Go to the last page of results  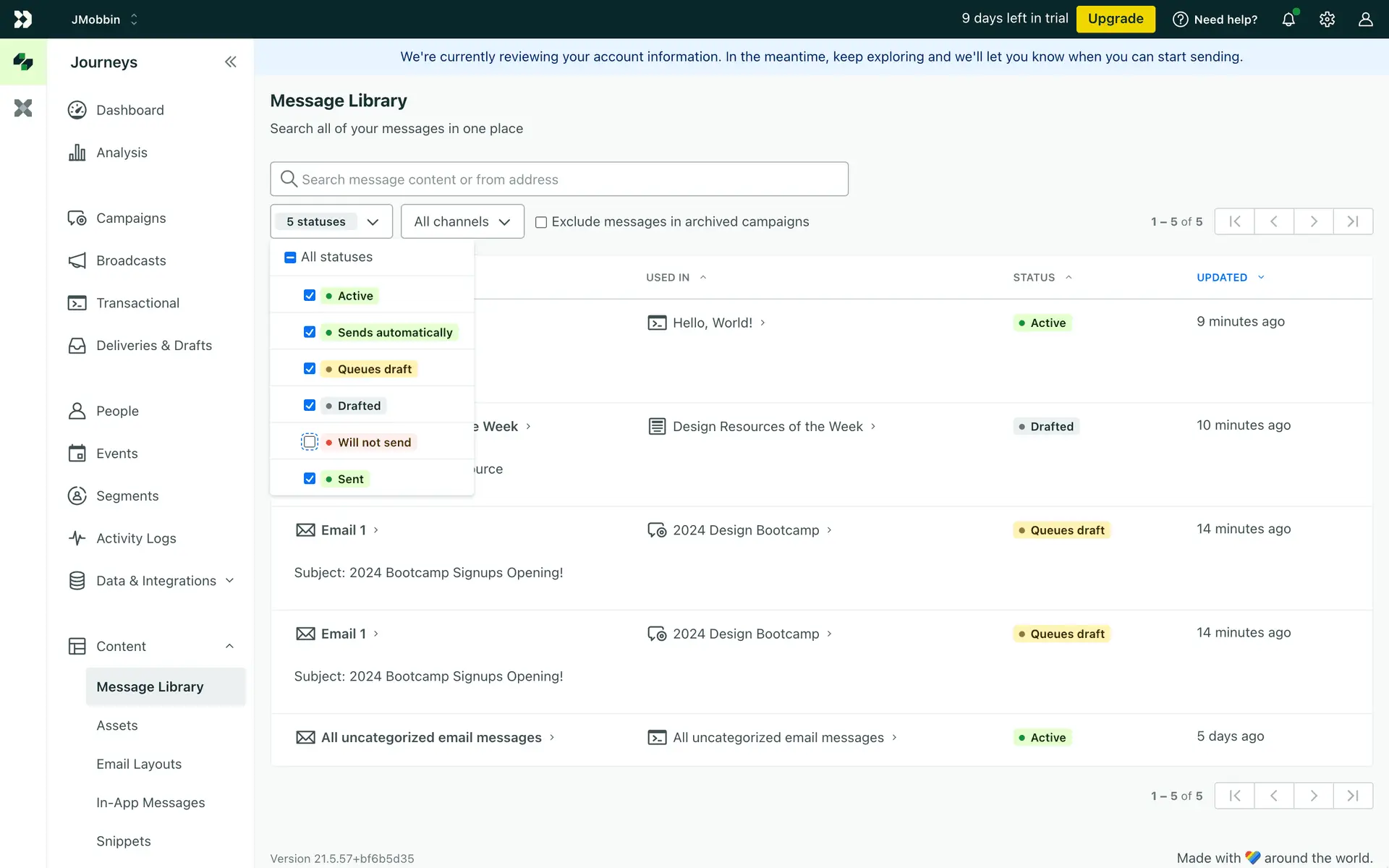(x=1352, y=221)
